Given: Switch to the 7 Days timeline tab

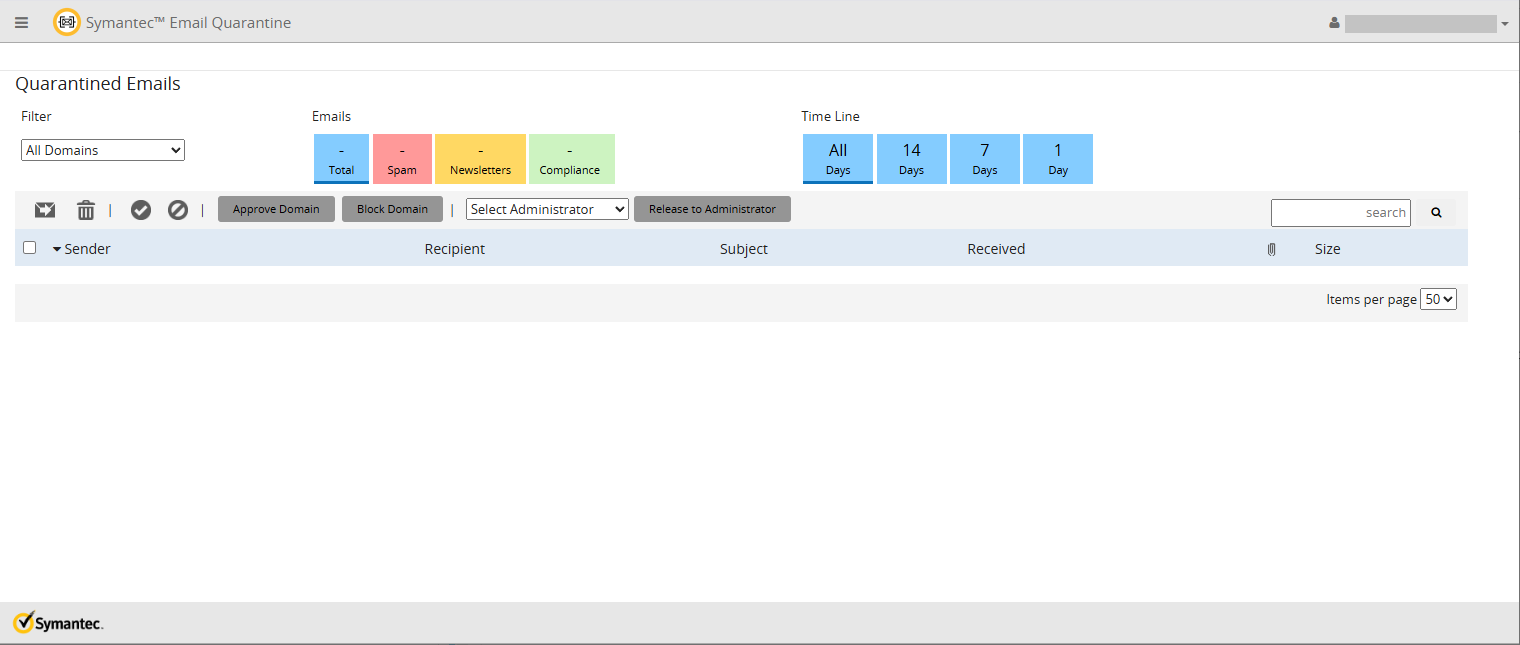Looking at the screenshot, I should coord(984,158).
